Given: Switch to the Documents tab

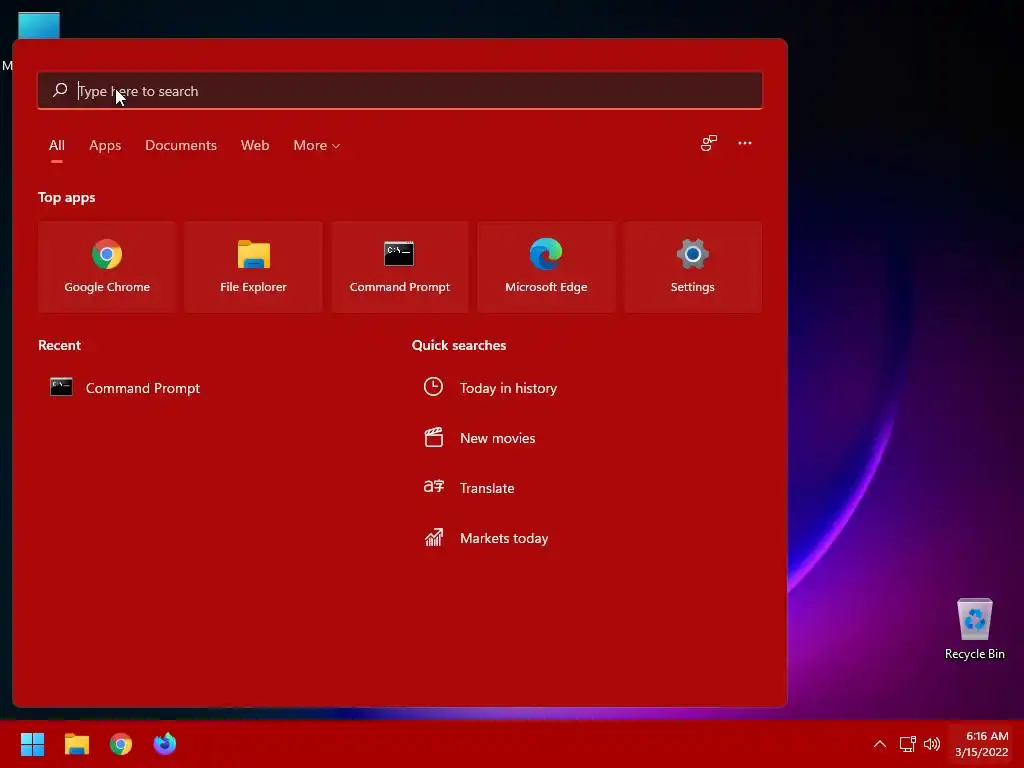Looking at the screenshot, I should point(181,145).
